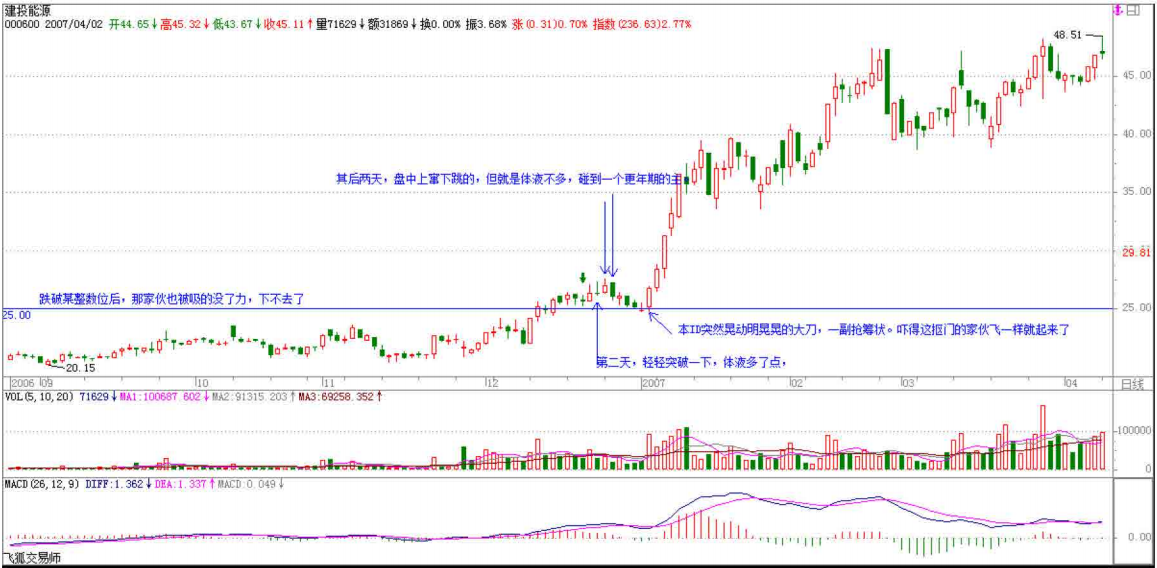Select the annotation starting with 跌破某整数位后
Screen dimensions: 1157x568
pos(170,298)
